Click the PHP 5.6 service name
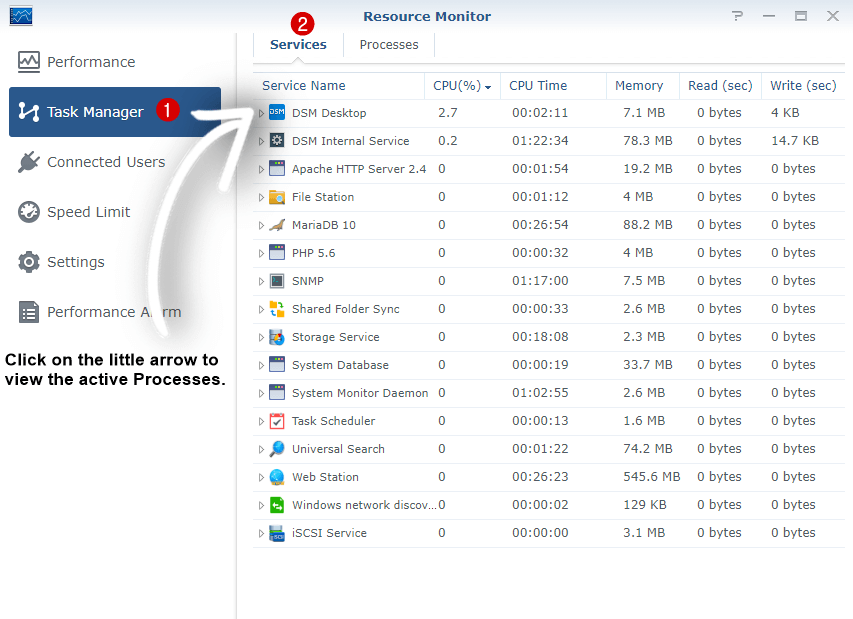This screenshot has width=853, height=619. pyautogui.click(x=313, y=253)
